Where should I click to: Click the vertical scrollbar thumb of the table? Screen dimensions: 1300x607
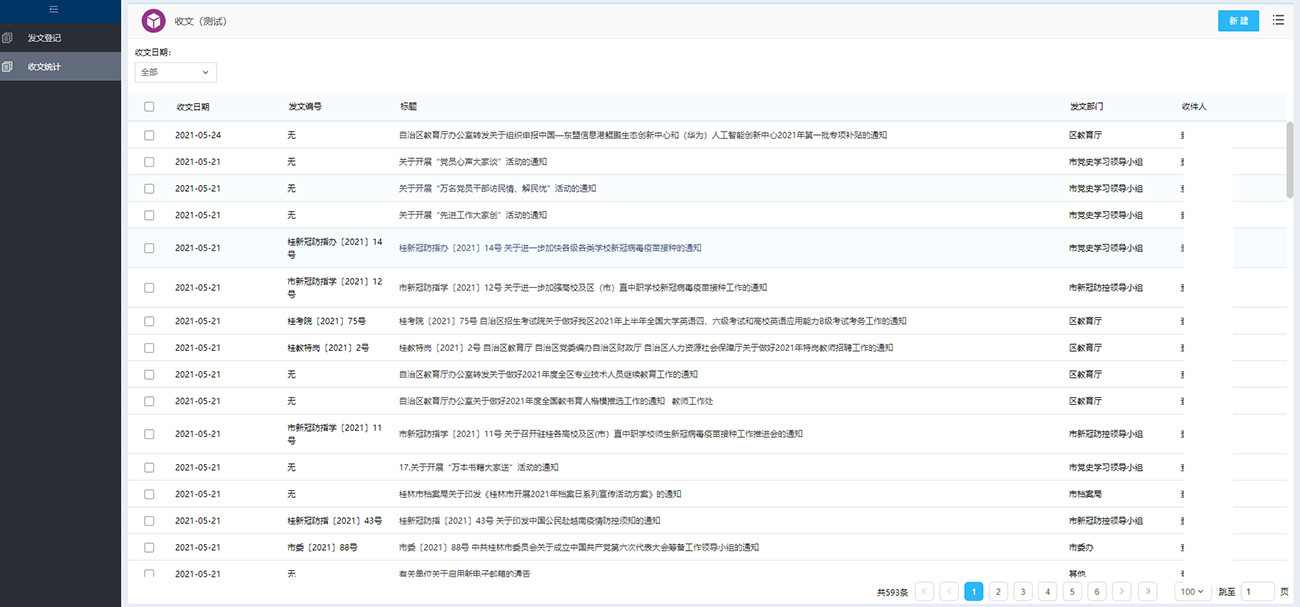click(1290, 161)
